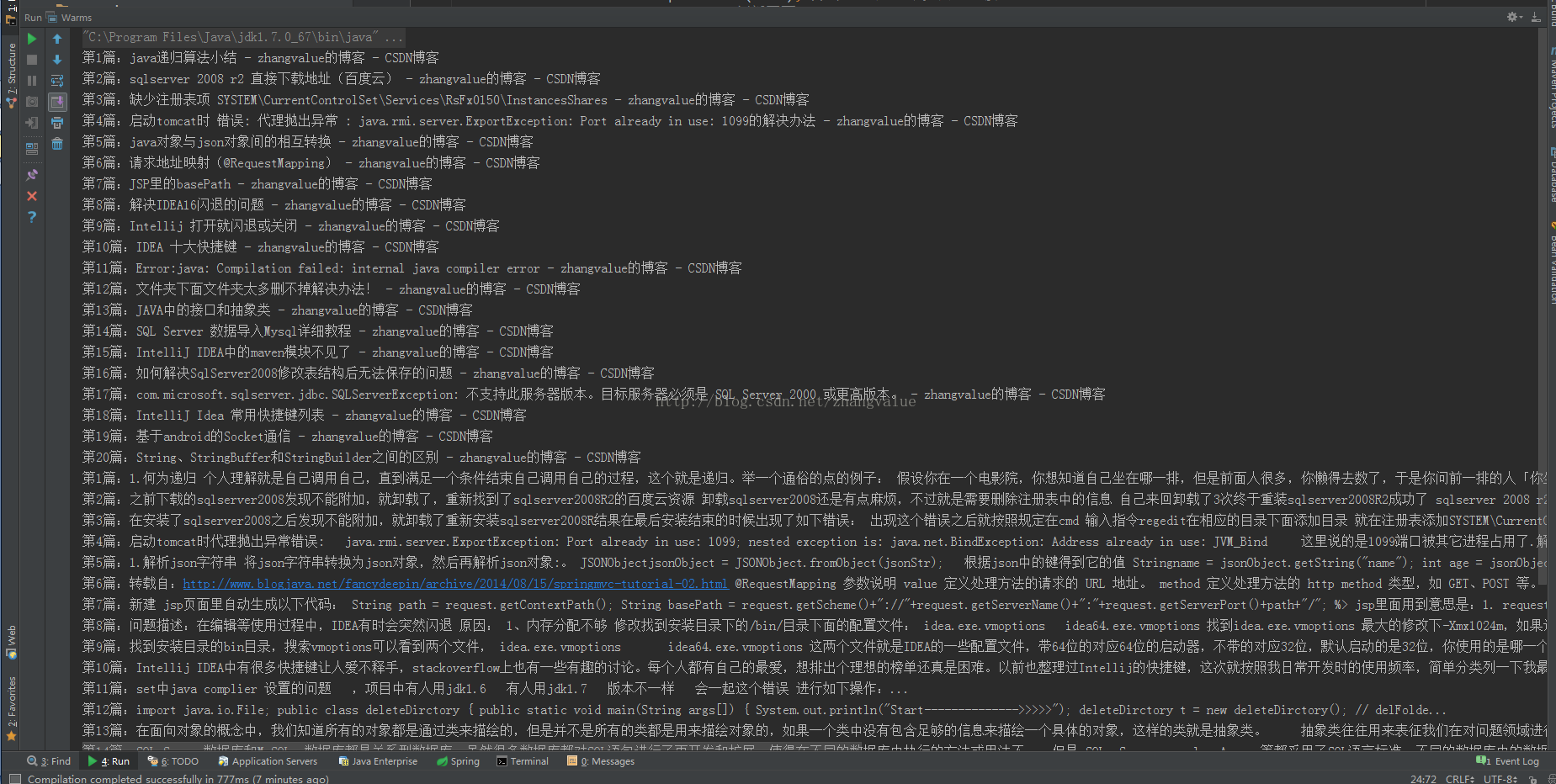Rerun Warms with the green play button
This screenshot has width=1556, height=784.
click(32, 39)
